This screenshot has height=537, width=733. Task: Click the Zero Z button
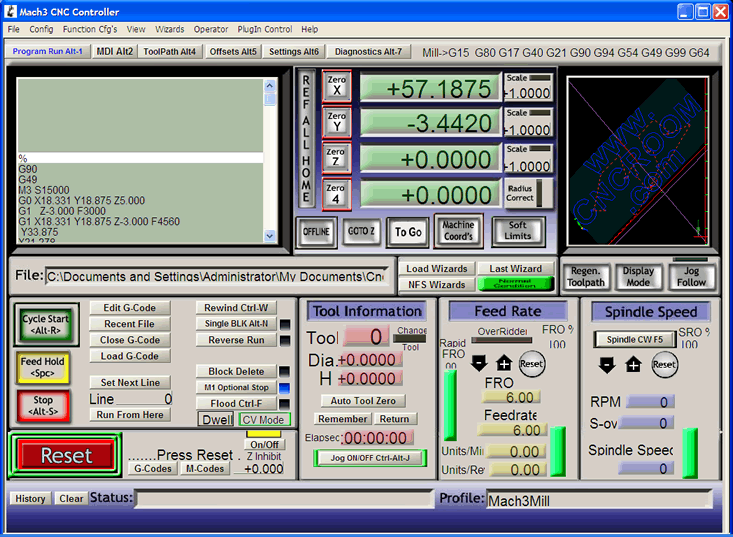337,158
